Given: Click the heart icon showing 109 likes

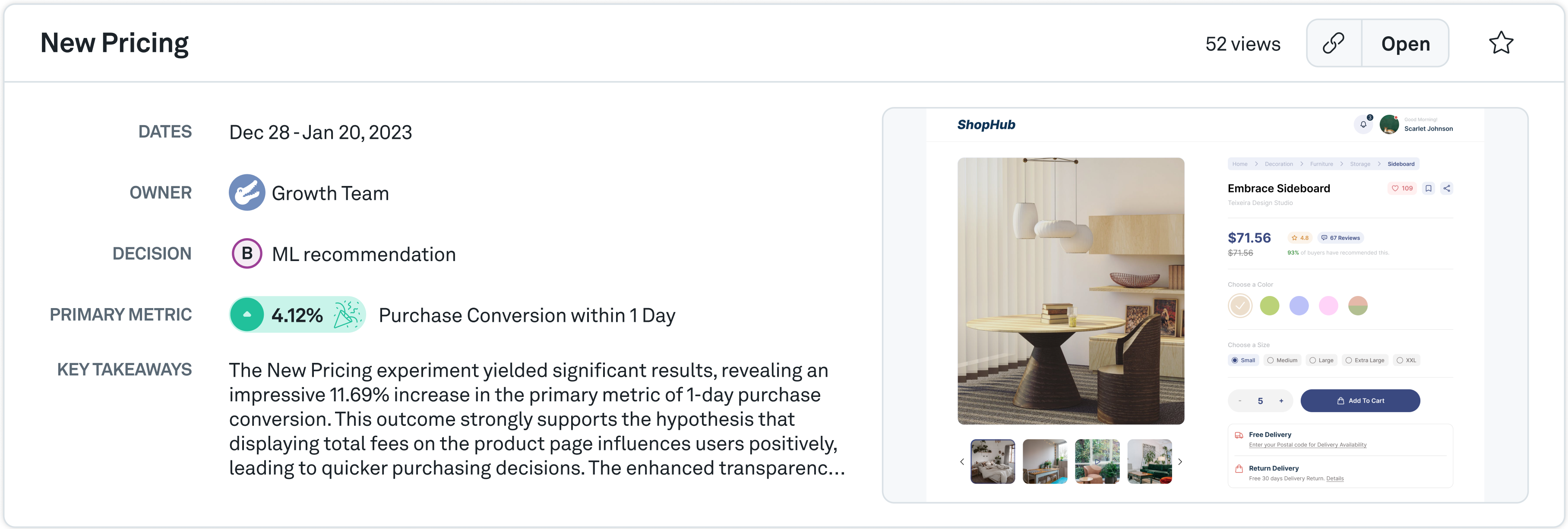Looking at the screenshot, I should pyautogui.click(x=1395, y=189).
